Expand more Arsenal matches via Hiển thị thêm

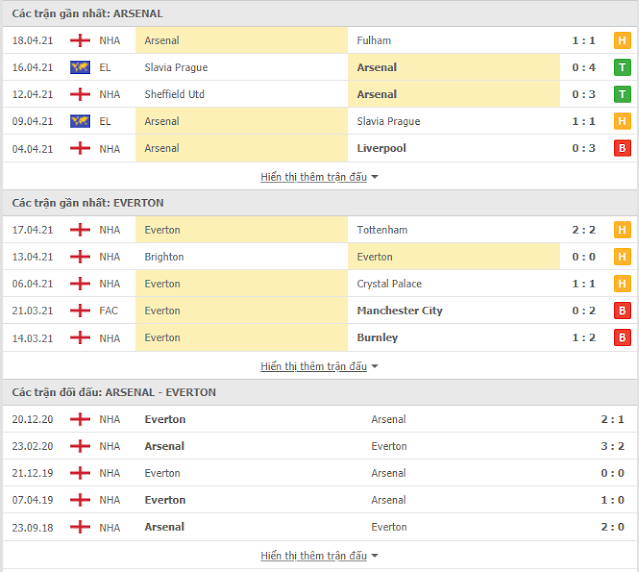tap(319, 177)
